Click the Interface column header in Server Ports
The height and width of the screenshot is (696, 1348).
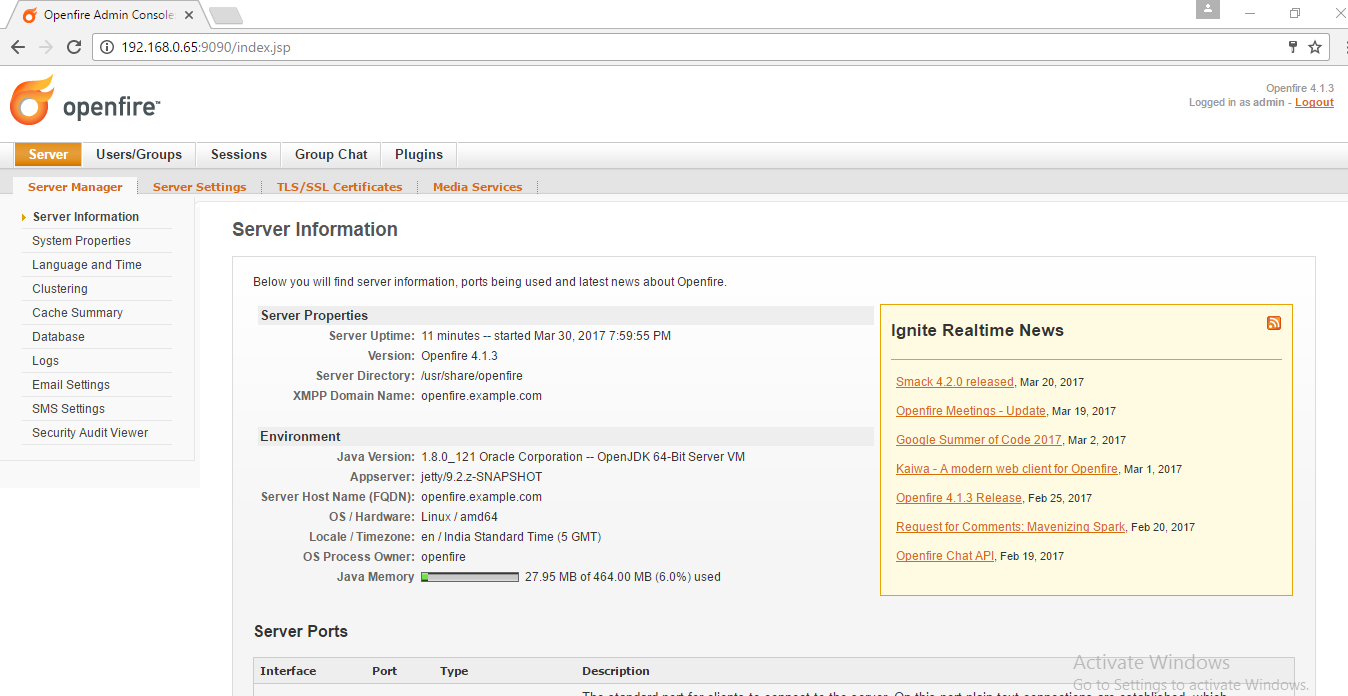click(288, 671)
